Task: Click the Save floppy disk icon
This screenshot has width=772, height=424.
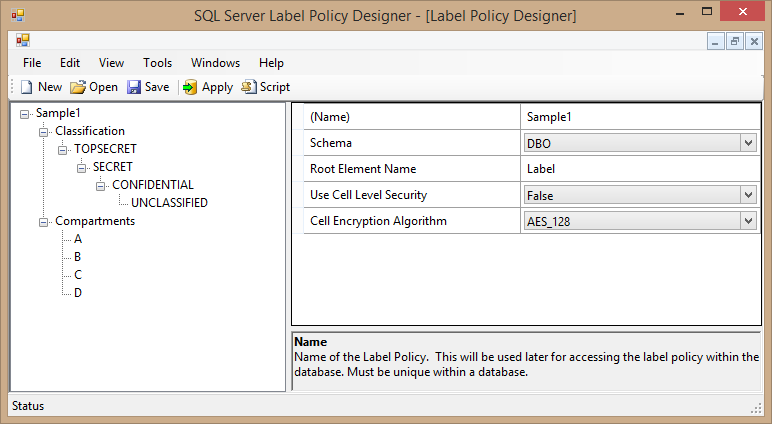Action: [134, 87]
